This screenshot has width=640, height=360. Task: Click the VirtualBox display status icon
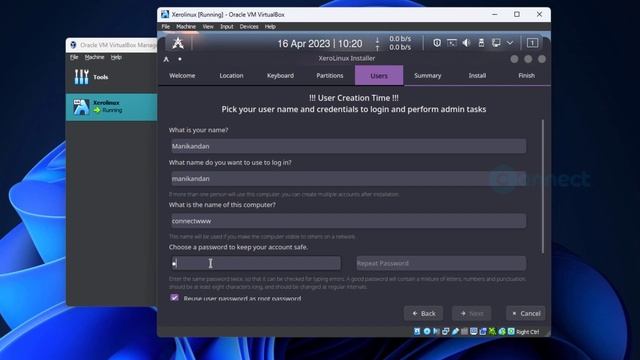473,331
